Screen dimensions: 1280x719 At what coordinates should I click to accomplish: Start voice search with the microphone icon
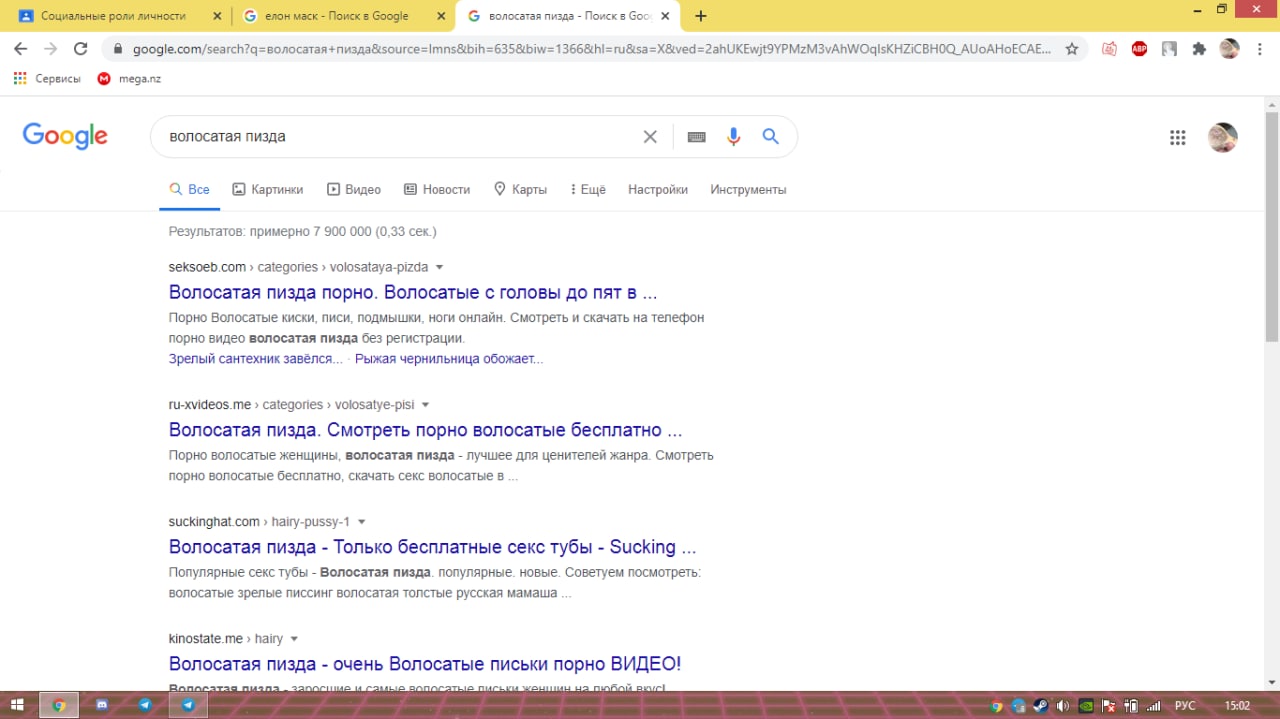tap(734, 137)
